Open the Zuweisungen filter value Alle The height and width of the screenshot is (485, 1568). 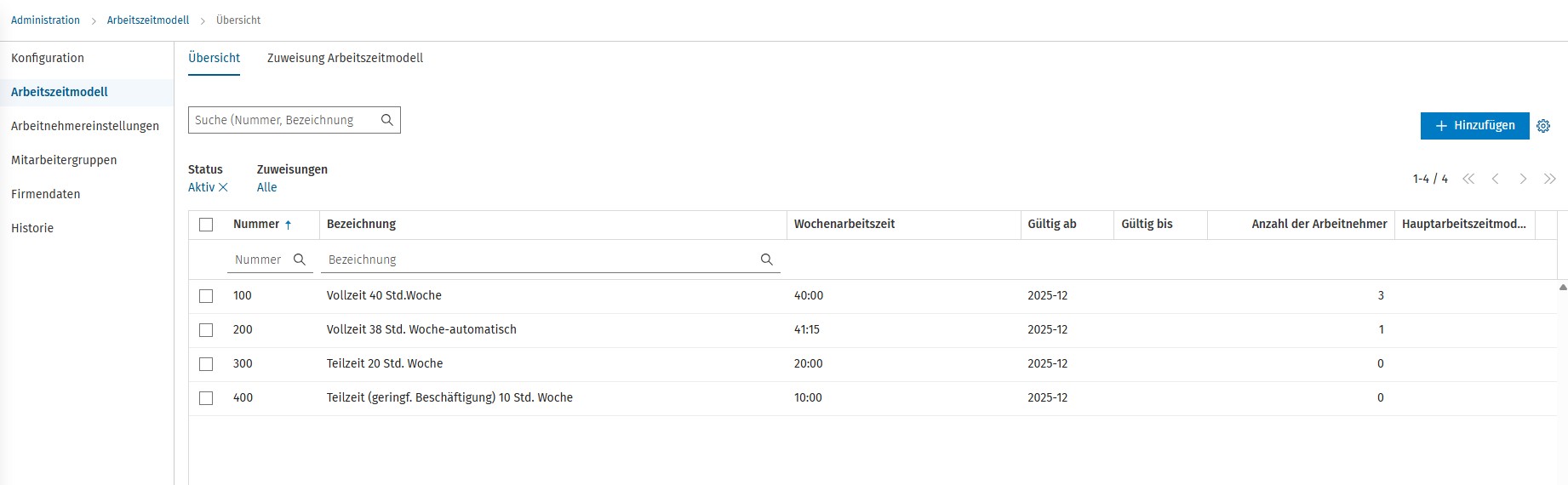266,187
